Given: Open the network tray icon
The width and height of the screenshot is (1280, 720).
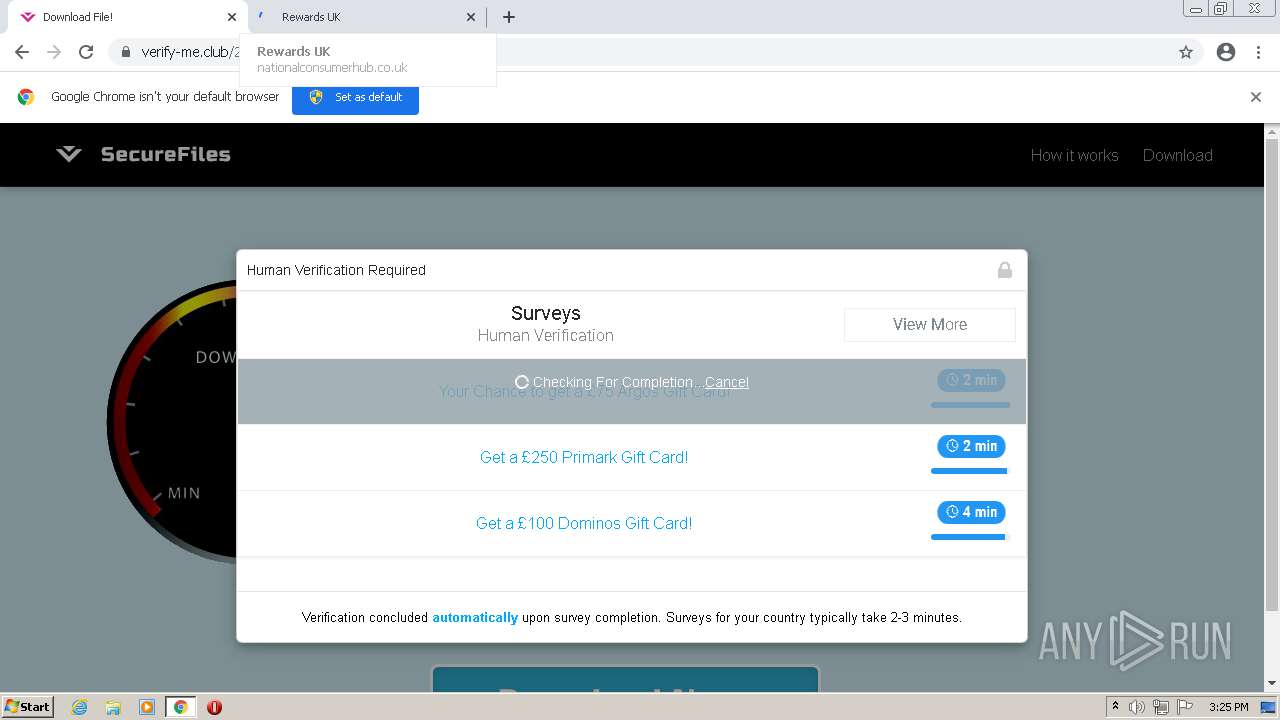Looking at the screenshot, I should click(x=1160, y=707).
